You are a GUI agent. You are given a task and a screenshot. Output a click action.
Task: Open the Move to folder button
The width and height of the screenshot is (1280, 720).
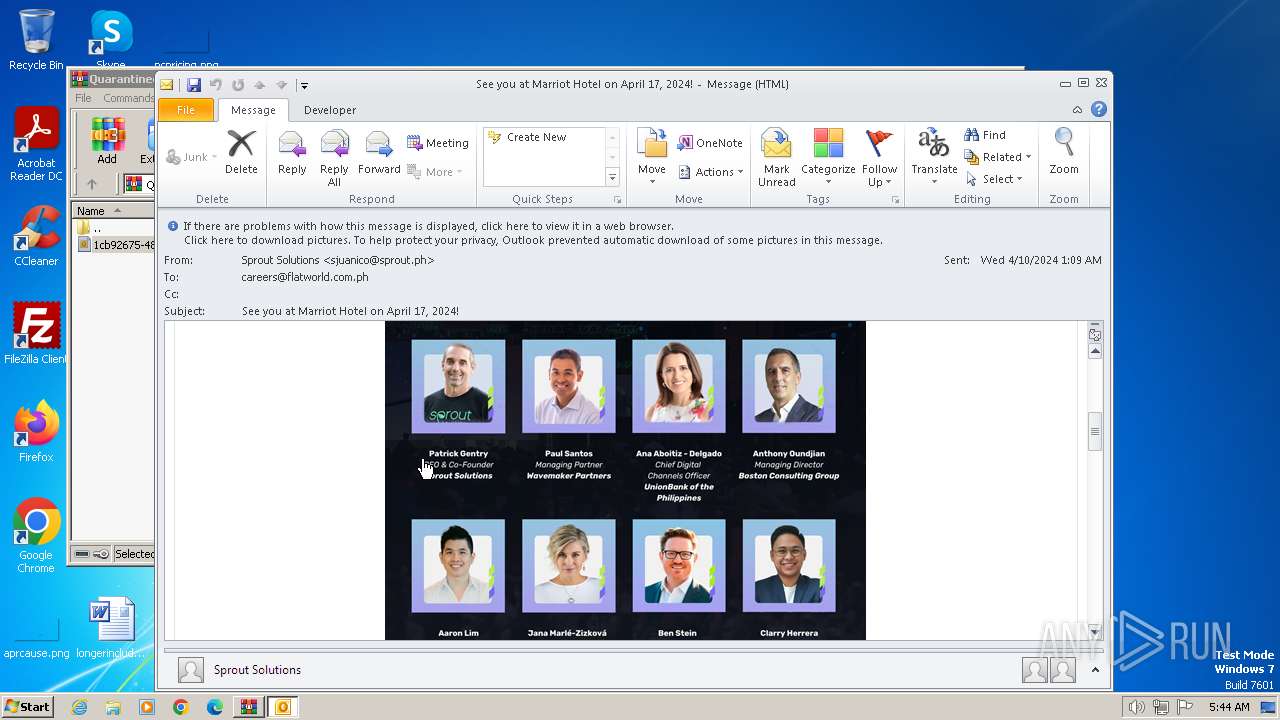tap(652, 157)
